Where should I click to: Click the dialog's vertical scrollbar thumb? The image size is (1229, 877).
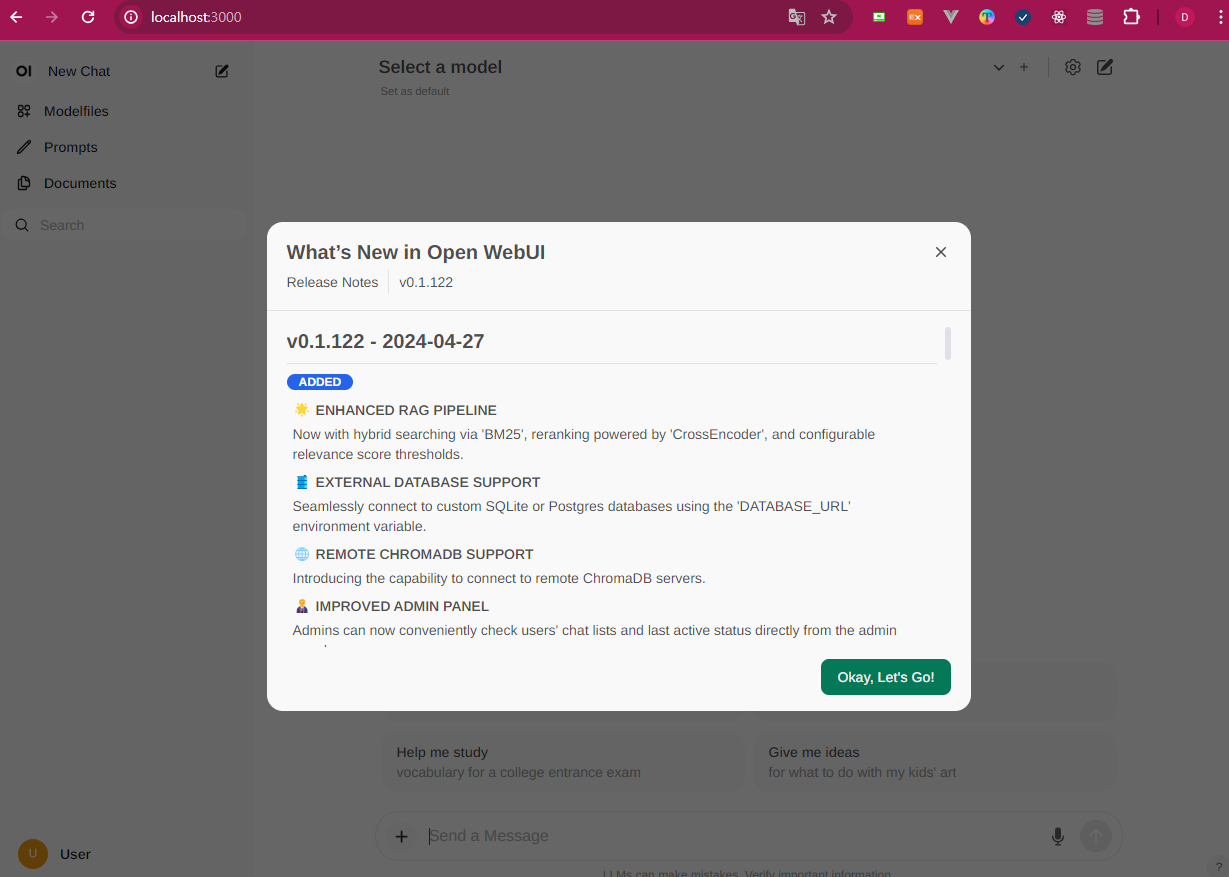(x=947, y=343)
